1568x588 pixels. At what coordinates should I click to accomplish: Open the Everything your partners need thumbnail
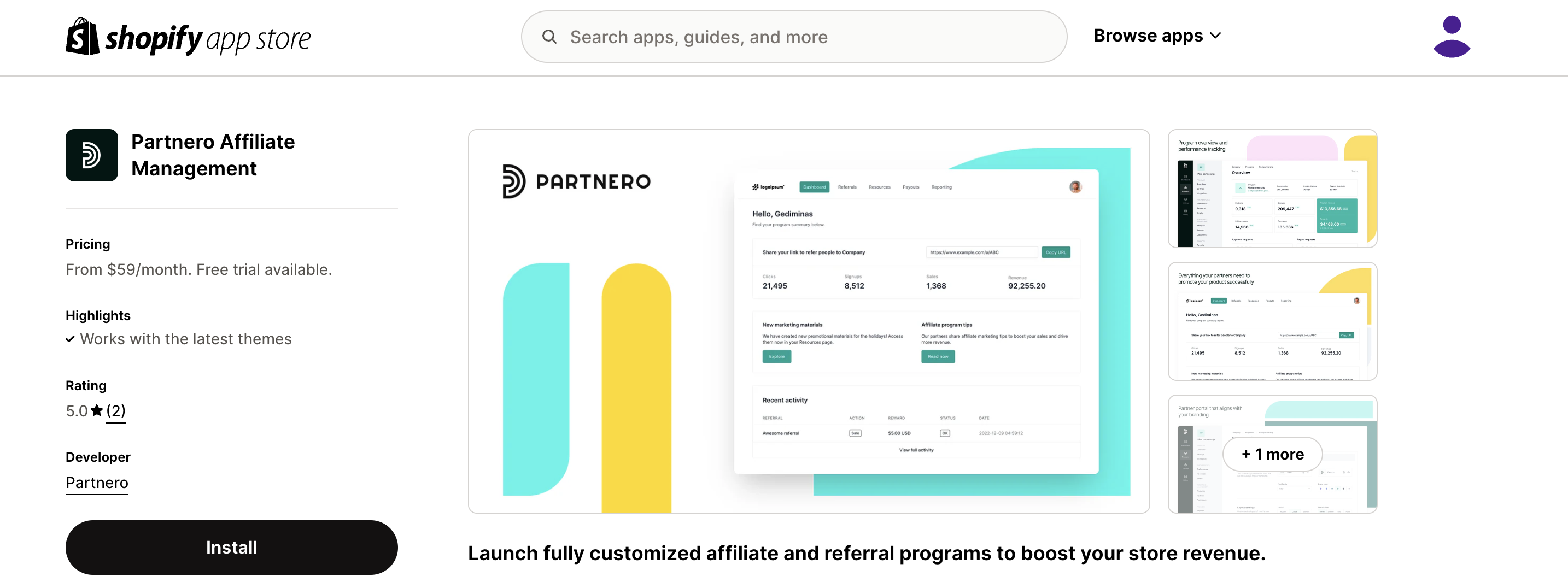1272,321
